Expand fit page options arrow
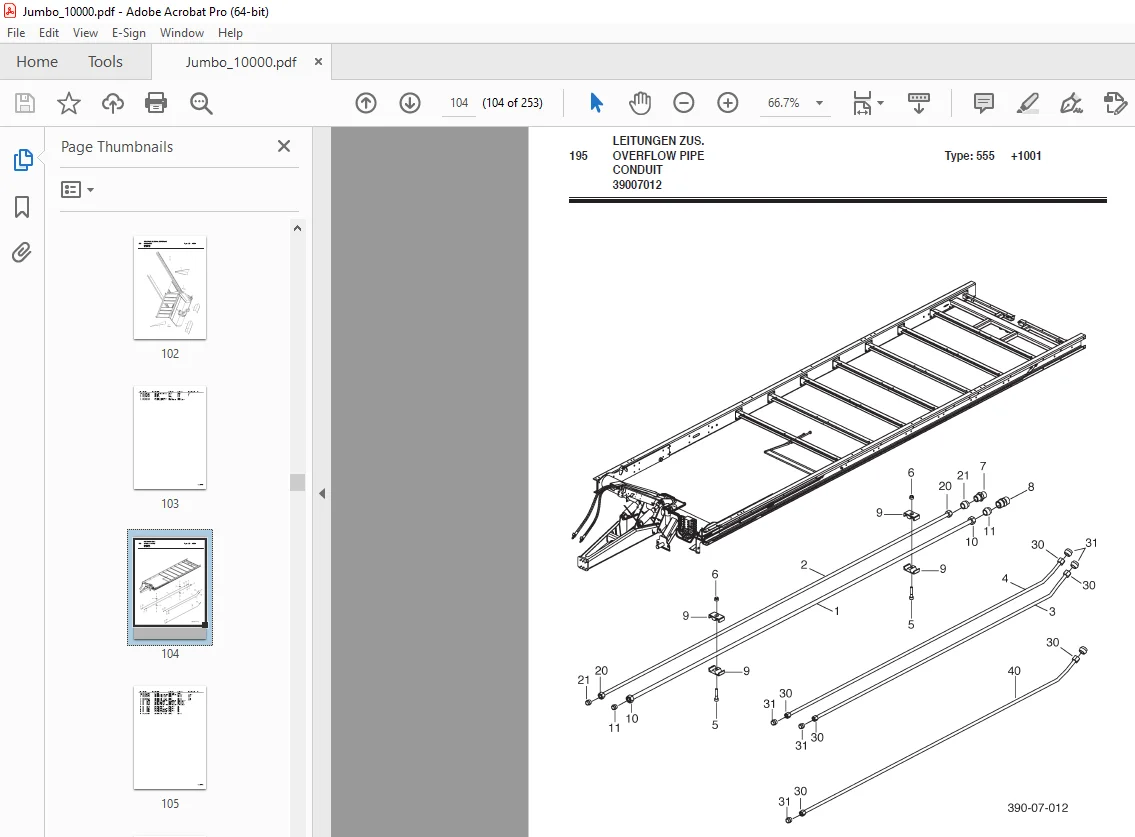Image resolution: width=1135 pixels, height=837 pixels. [x=880, y=103]
